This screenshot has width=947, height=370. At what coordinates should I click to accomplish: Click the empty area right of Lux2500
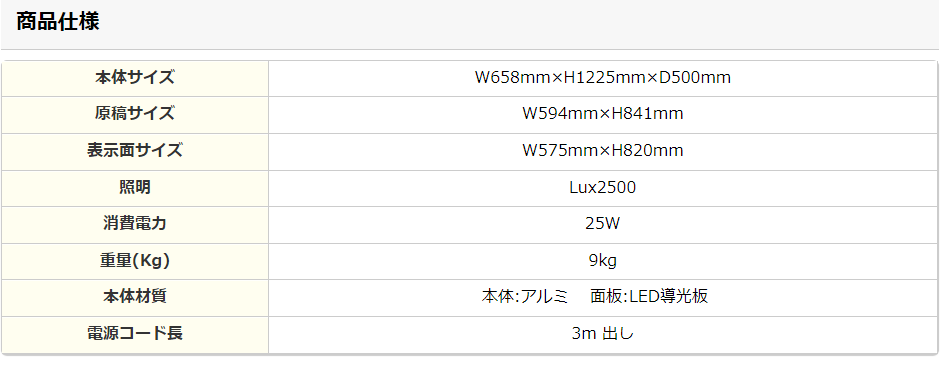tap(785, 188)
